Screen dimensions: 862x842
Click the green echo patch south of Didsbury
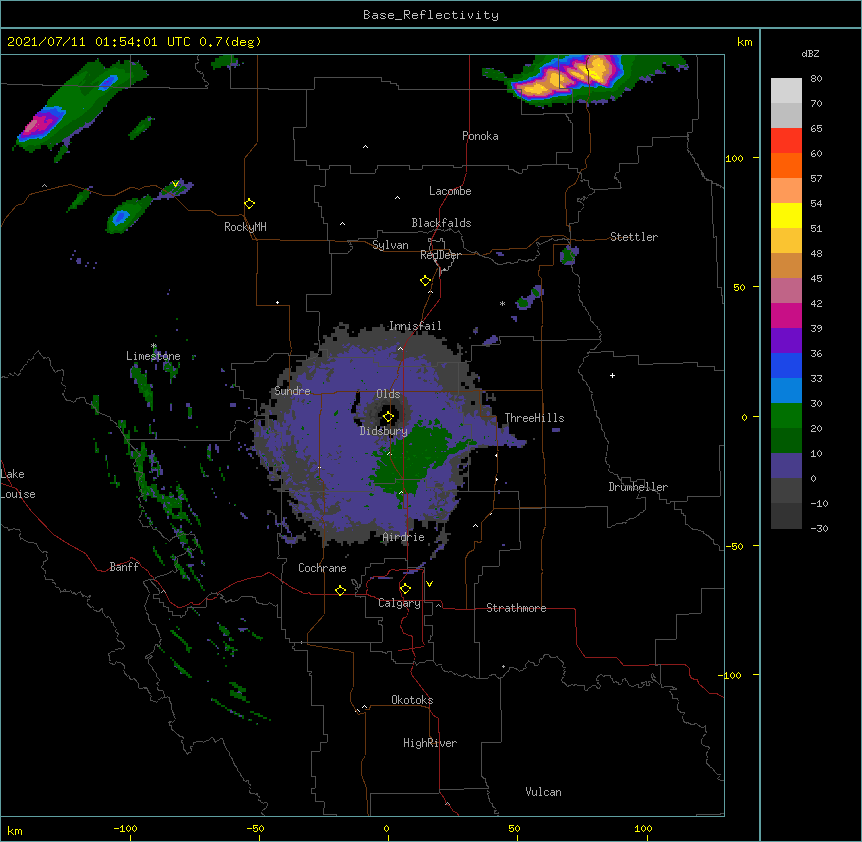click(415, 456)
